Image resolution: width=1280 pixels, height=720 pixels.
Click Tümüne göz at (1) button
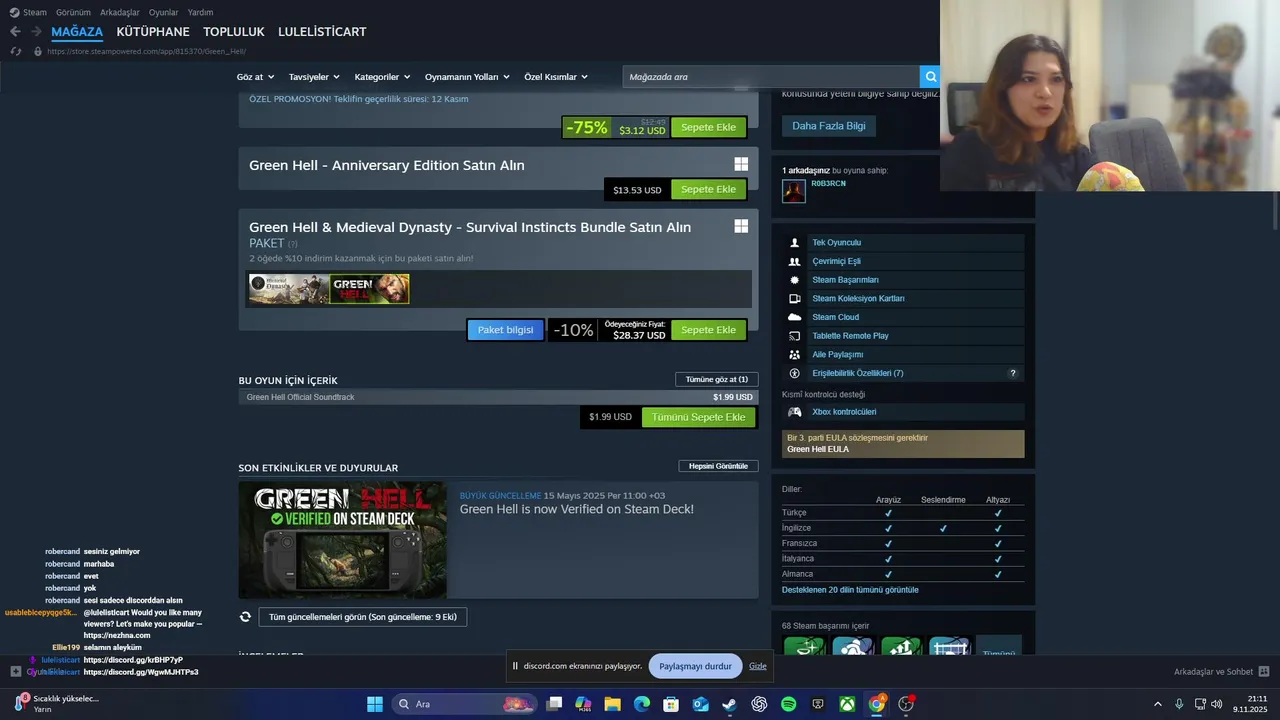(717, 379)
